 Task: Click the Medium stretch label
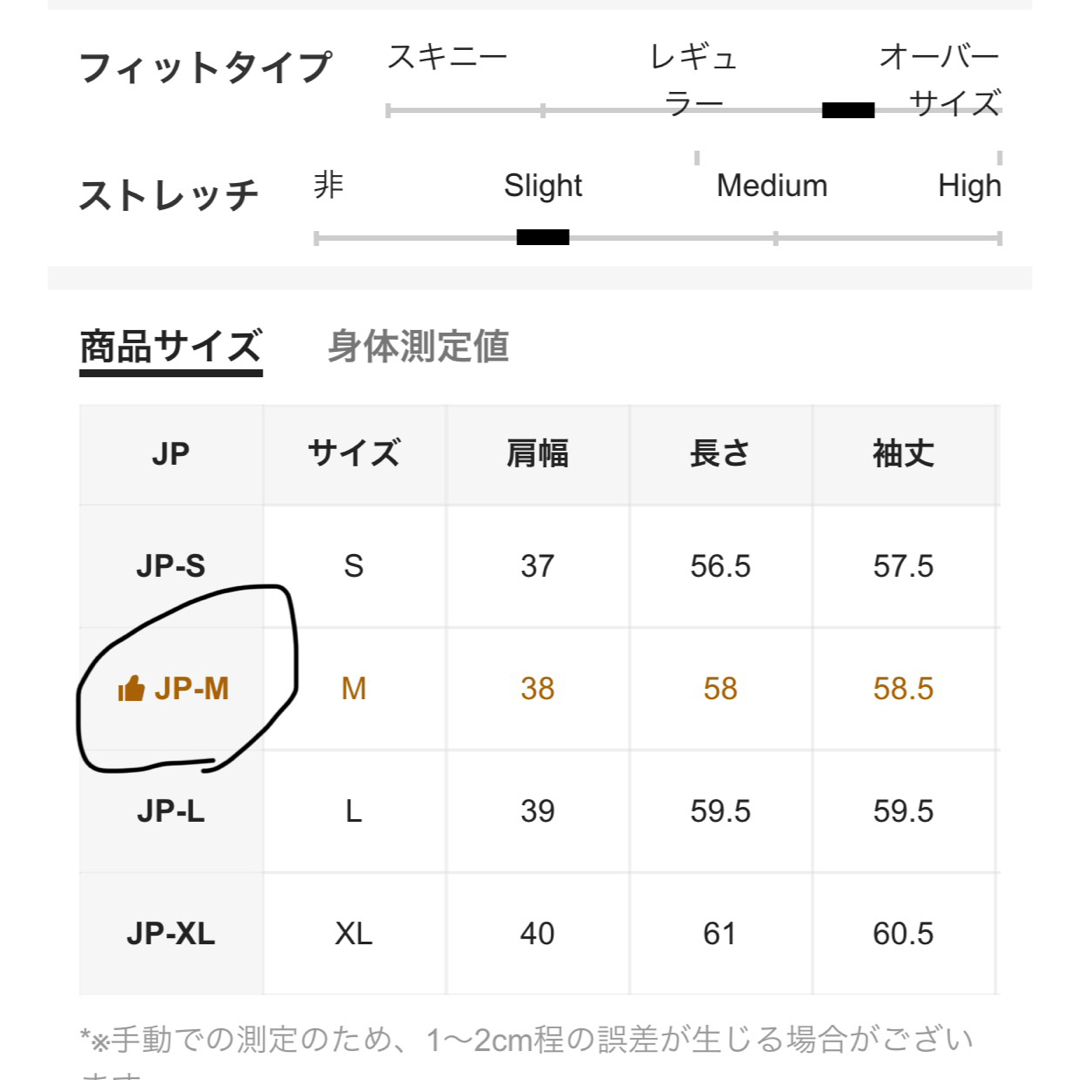[x=772, y=186]
